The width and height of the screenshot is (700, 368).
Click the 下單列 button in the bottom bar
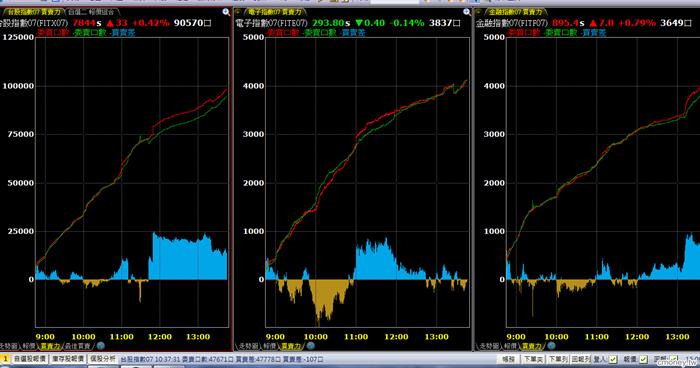[x=558, y=359]
